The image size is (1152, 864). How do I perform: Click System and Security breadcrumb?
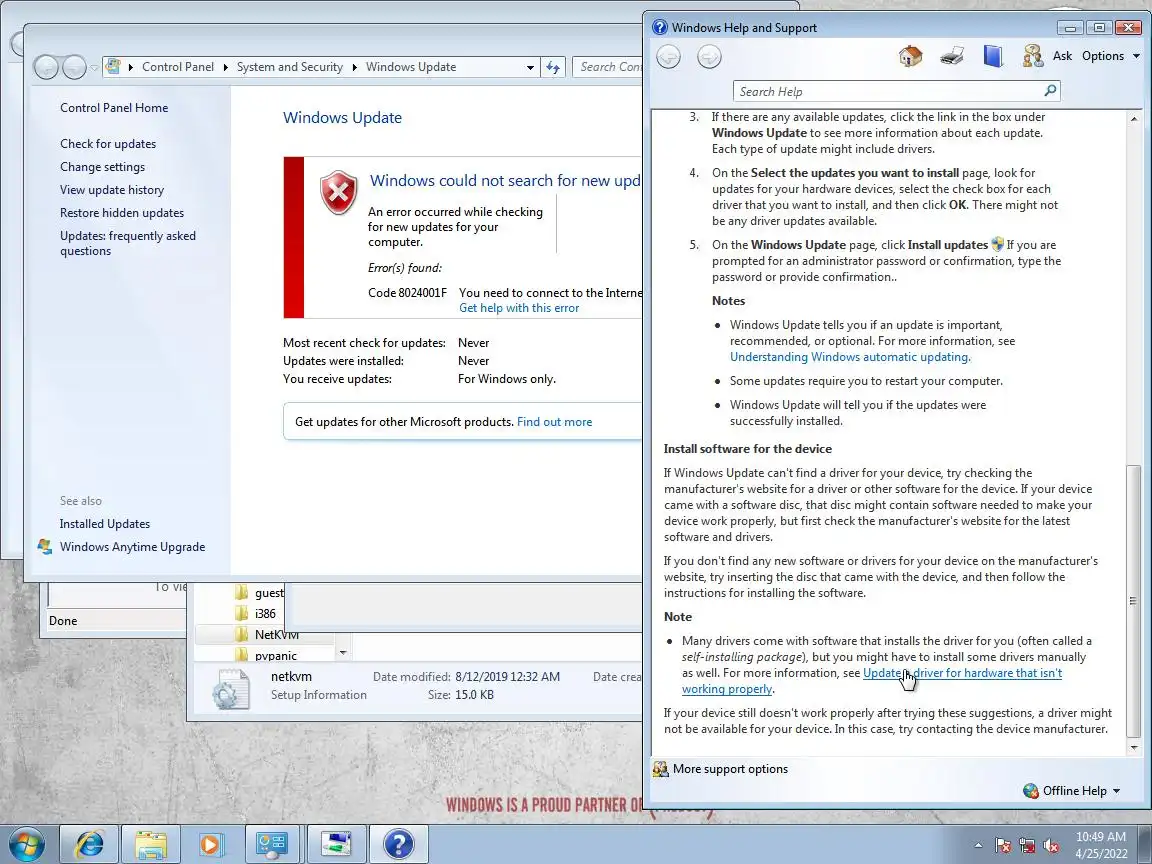(x=289, y=67)
